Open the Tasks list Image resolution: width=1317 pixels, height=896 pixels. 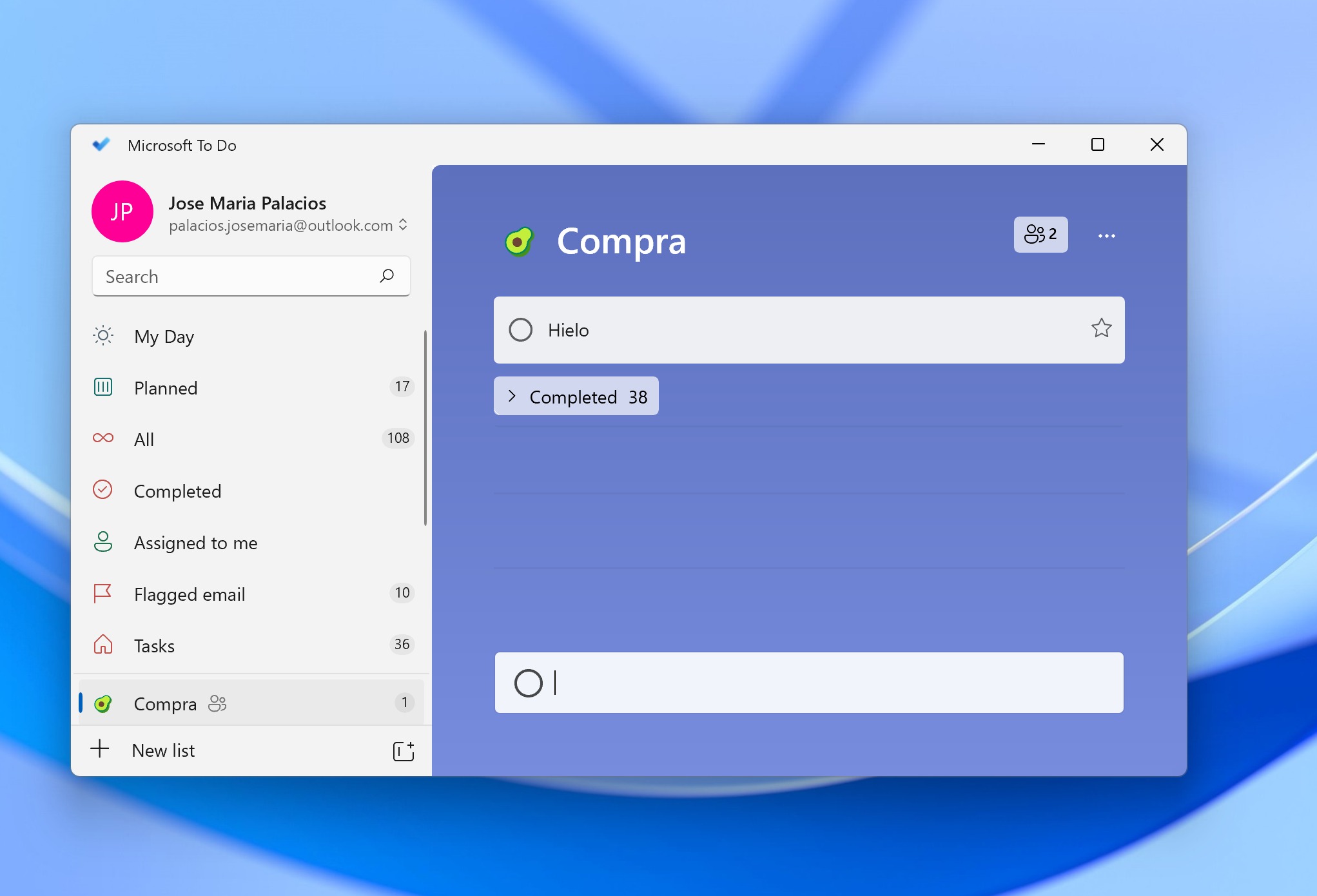click(x=251, y=645)
